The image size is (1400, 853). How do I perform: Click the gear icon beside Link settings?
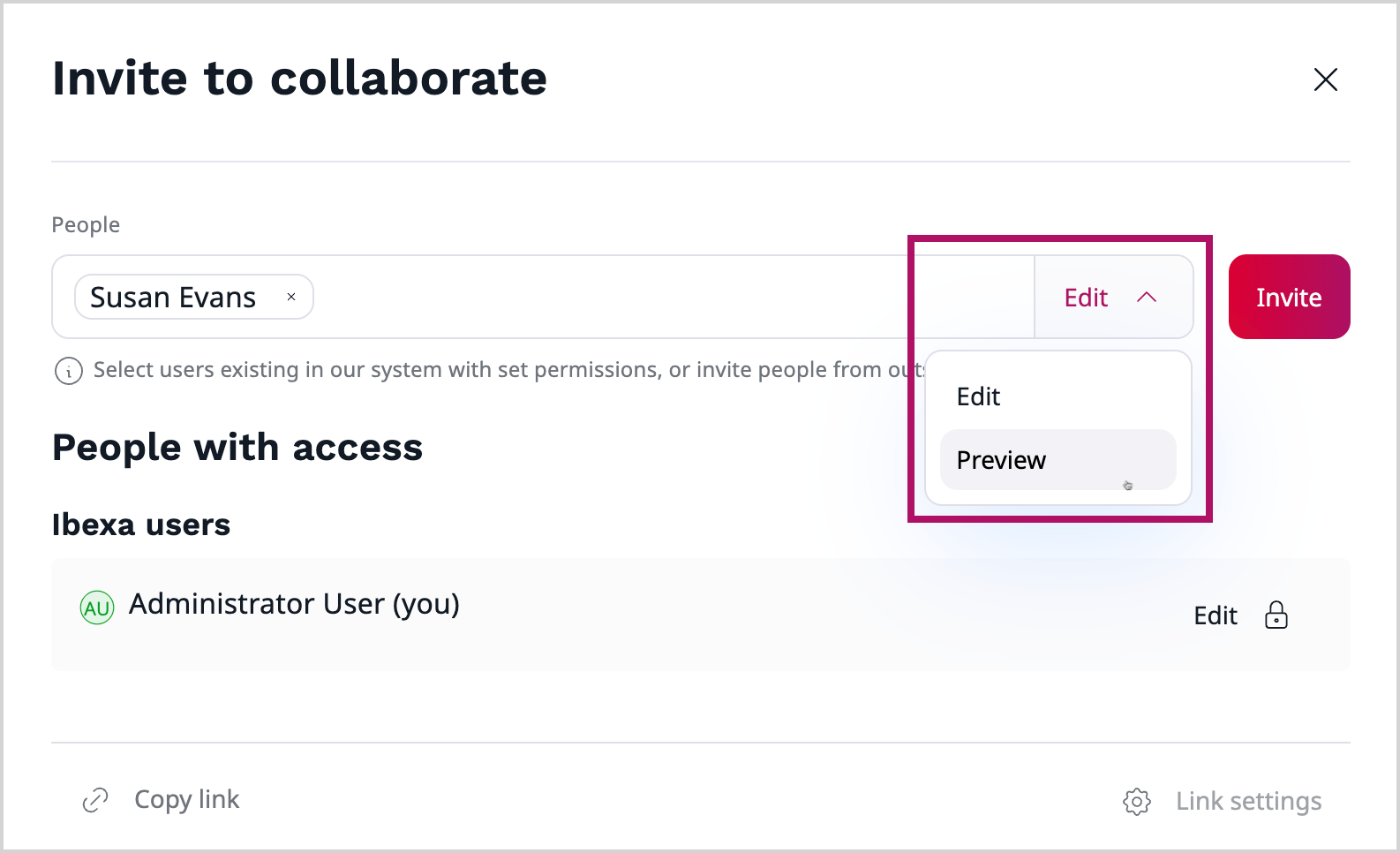(1137, 802)
